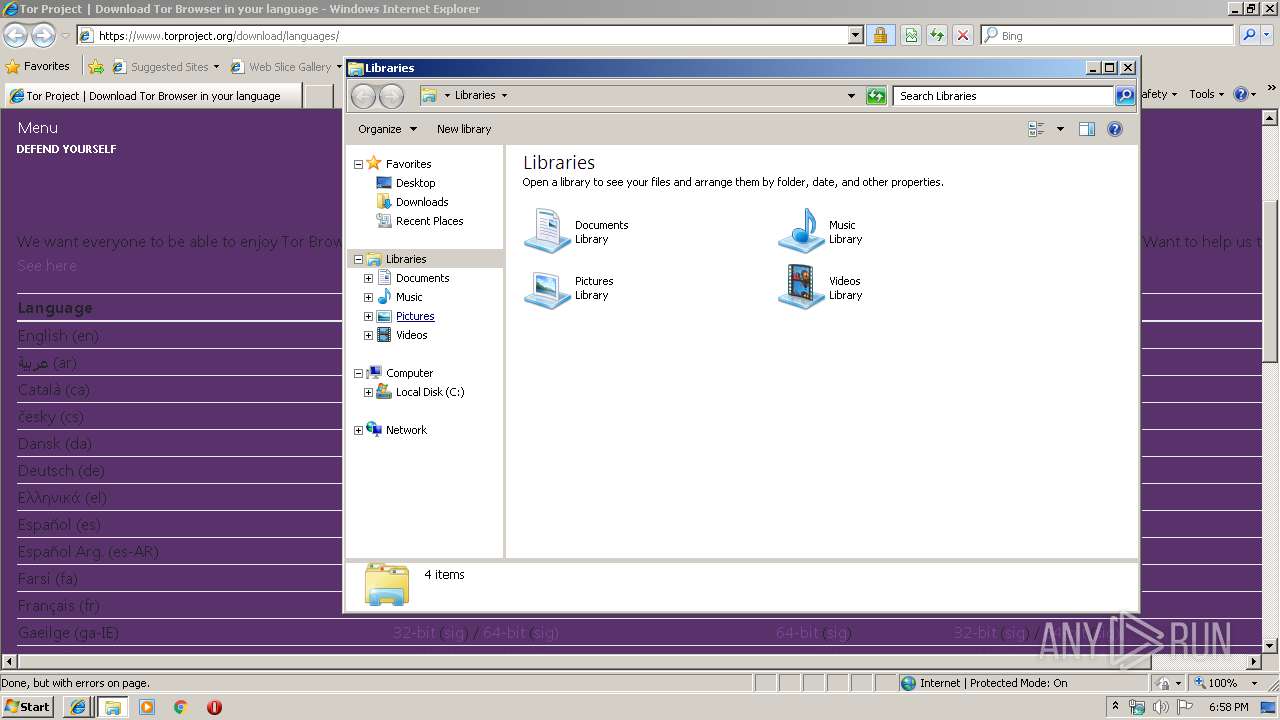Click the red Opera taskbar icon

click(214, 707)
